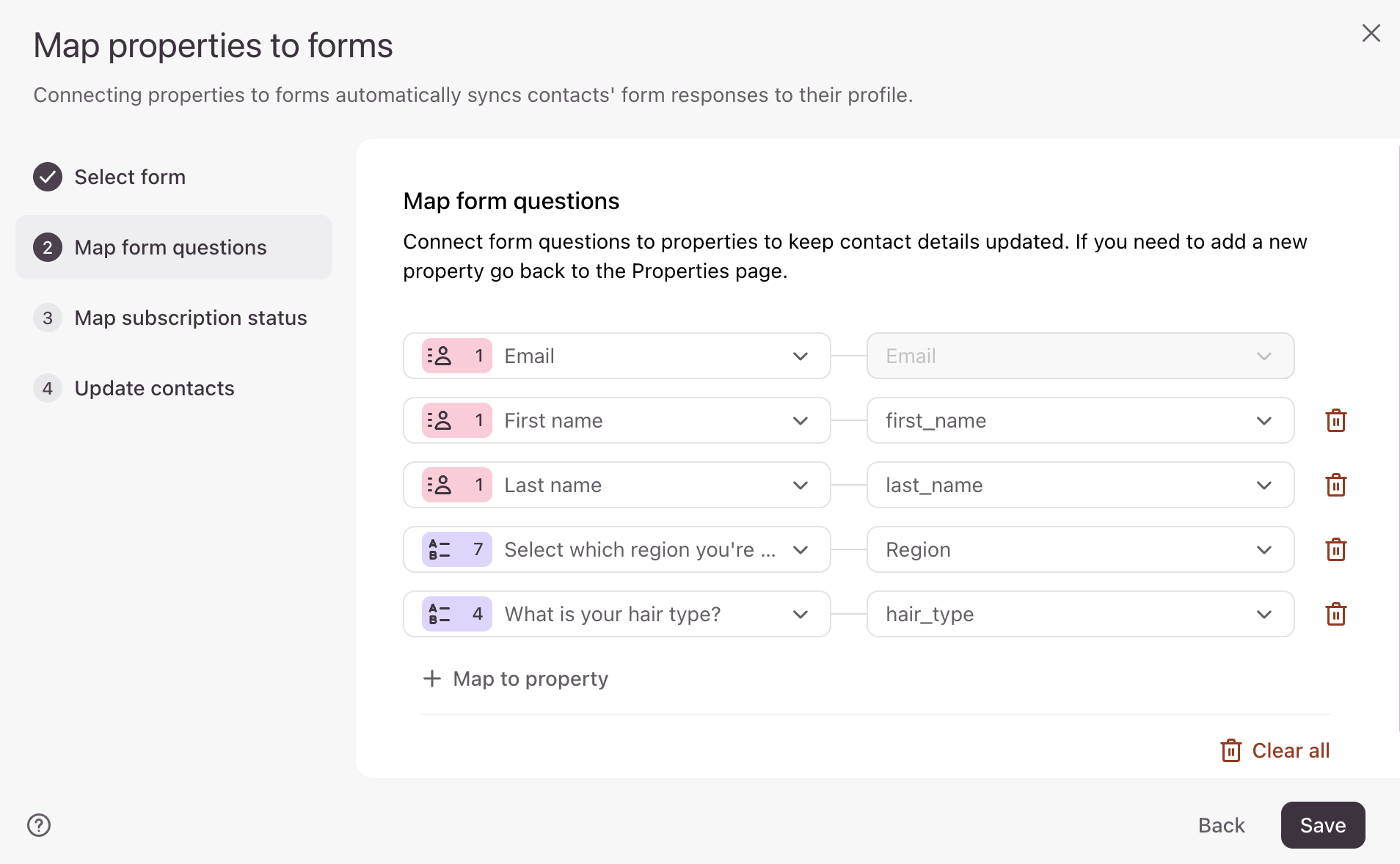The height and width of the screenshot is (864, 1400).
Task: Go to Update contacts step
Action: point(174,388)
